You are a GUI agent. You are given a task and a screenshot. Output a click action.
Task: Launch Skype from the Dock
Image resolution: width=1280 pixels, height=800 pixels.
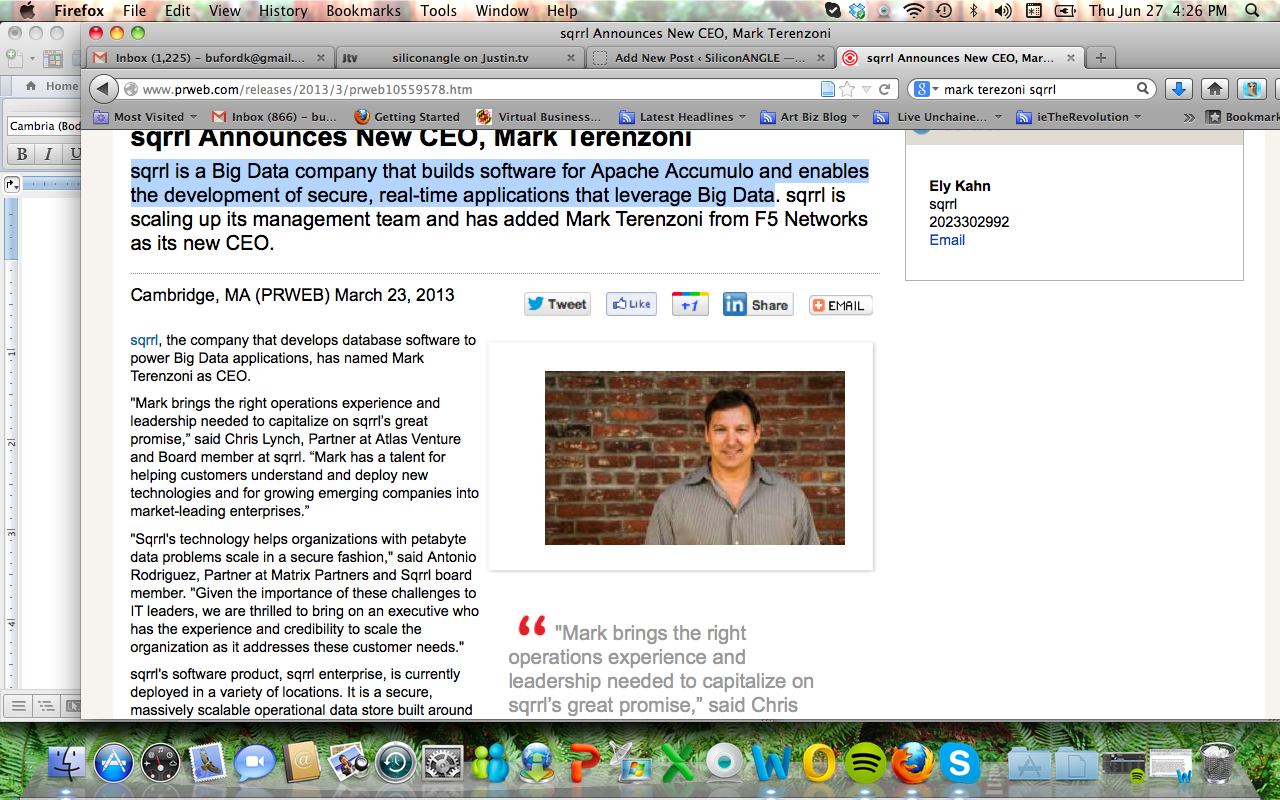(x=959, y=763)
